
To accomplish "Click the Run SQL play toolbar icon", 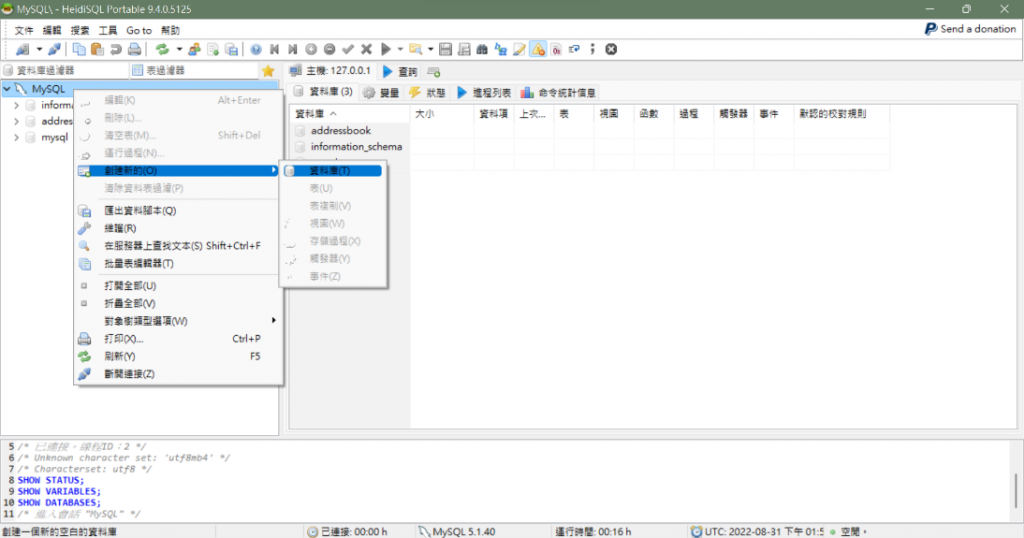I will click(x=386, y=50).
